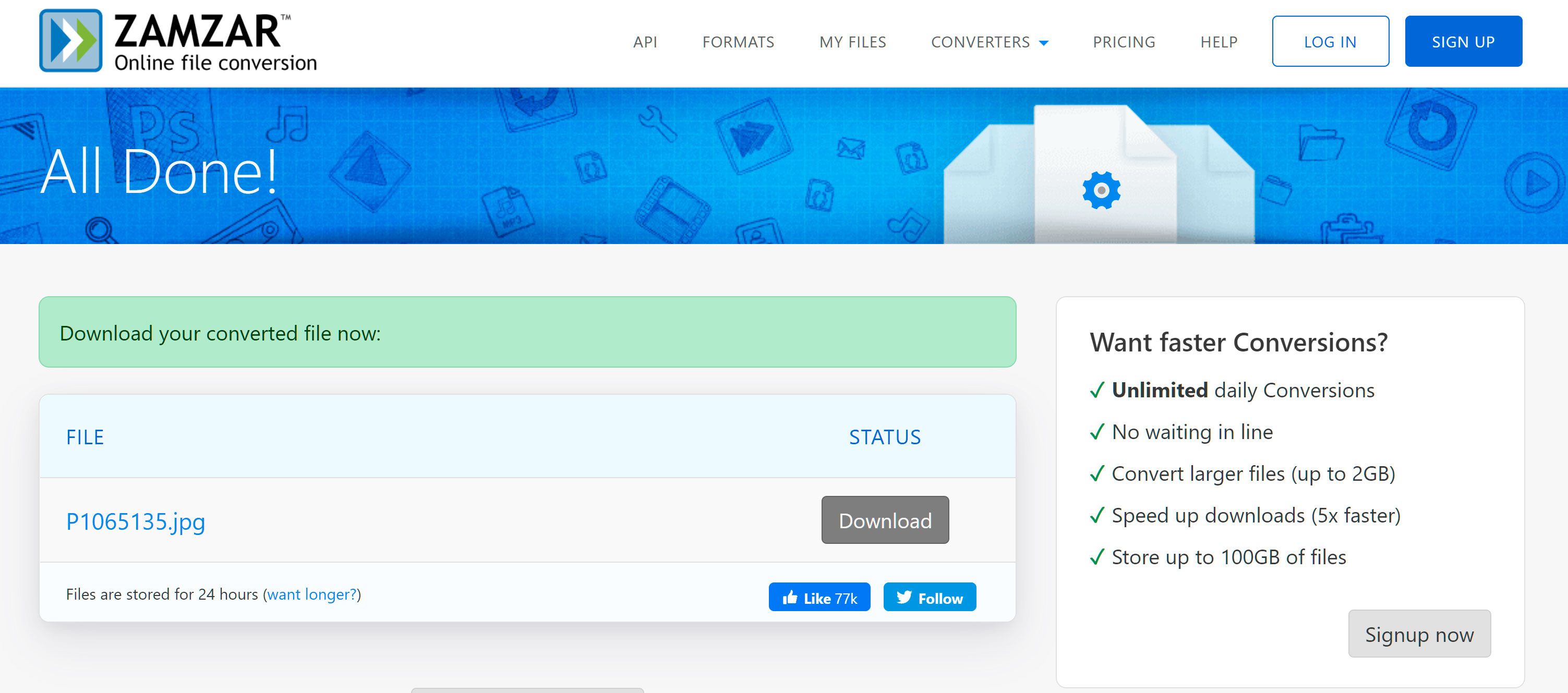Click the PRICING navigation item
Viewport: 1568px width, 693px height.
tap(1122, 41)
